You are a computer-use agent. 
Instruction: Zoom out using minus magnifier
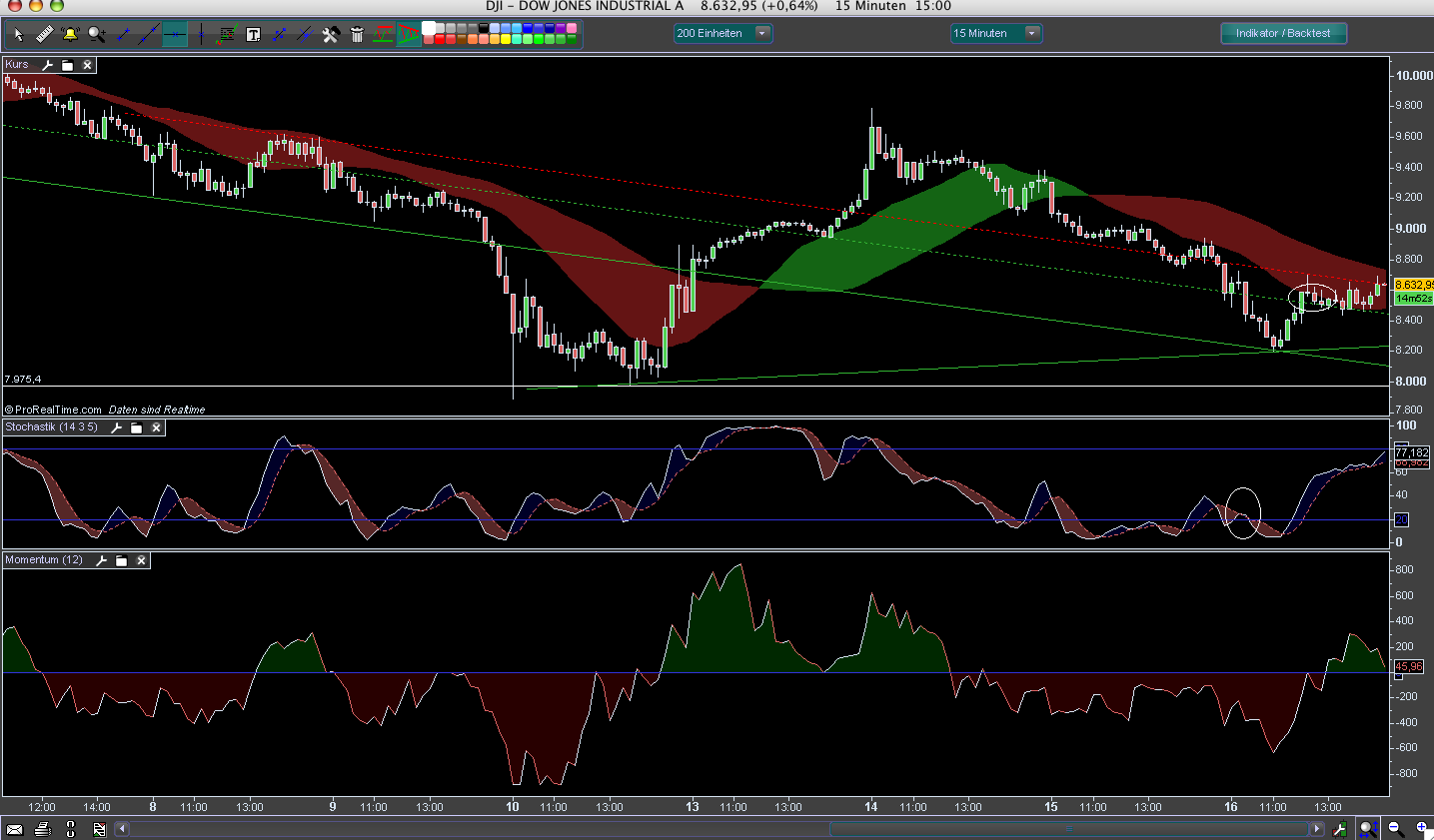pos(1396,828)
